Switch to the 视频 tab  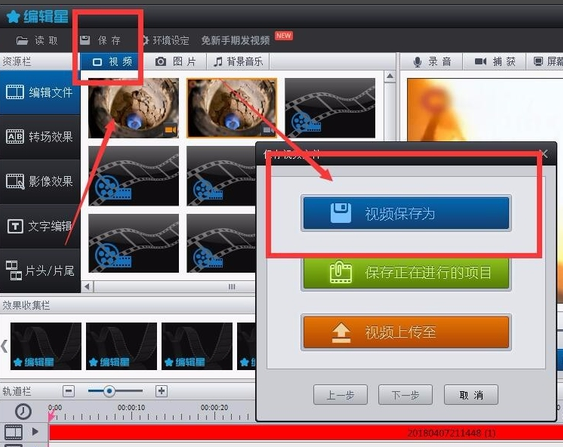point(112,62)
